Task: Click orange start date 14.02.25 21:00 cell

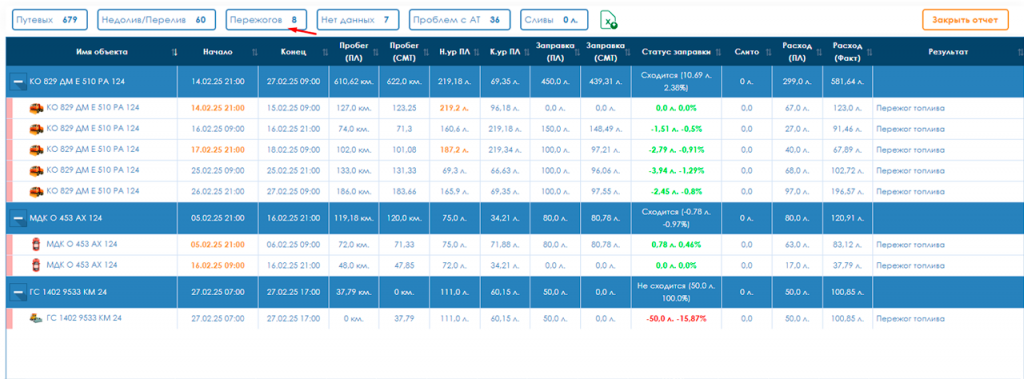Action: (x=218, y=108)
